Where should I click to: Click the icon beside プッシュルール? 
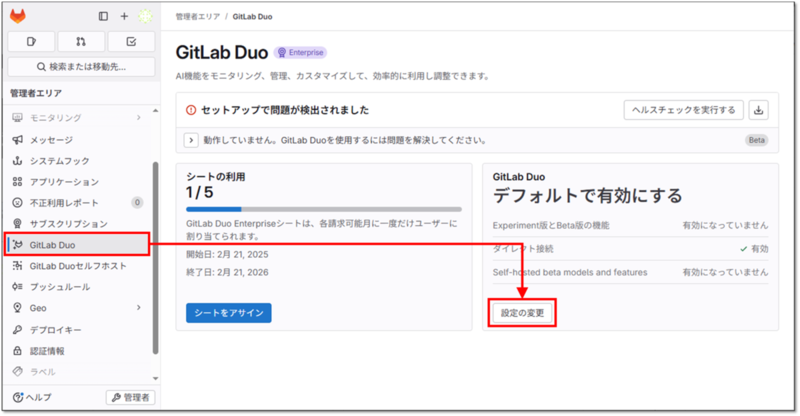(17, 287)
